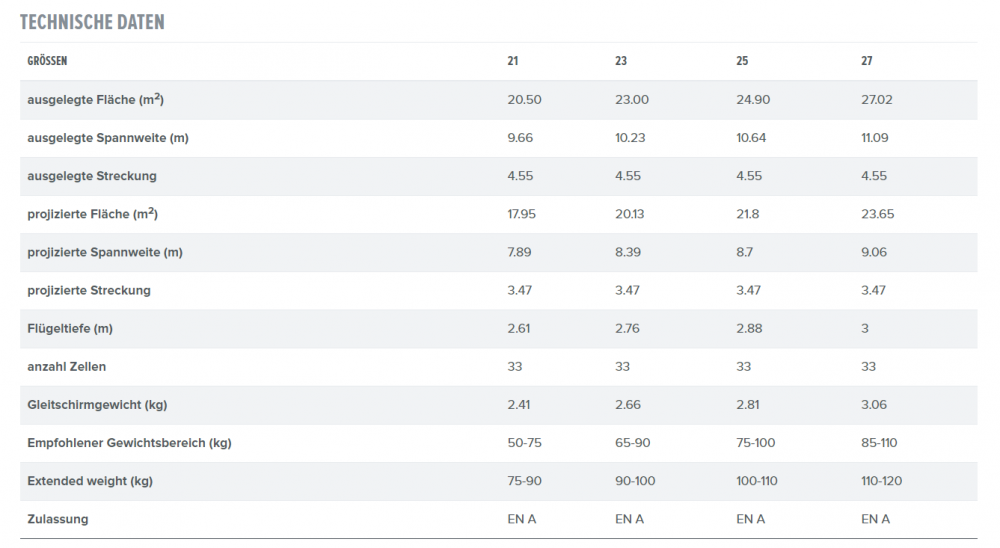The height and width of the screenshot is (548, 1000).
Task: Select projizierte Spannweite row label
Action: pyautogui.click(x=105, y=253)
